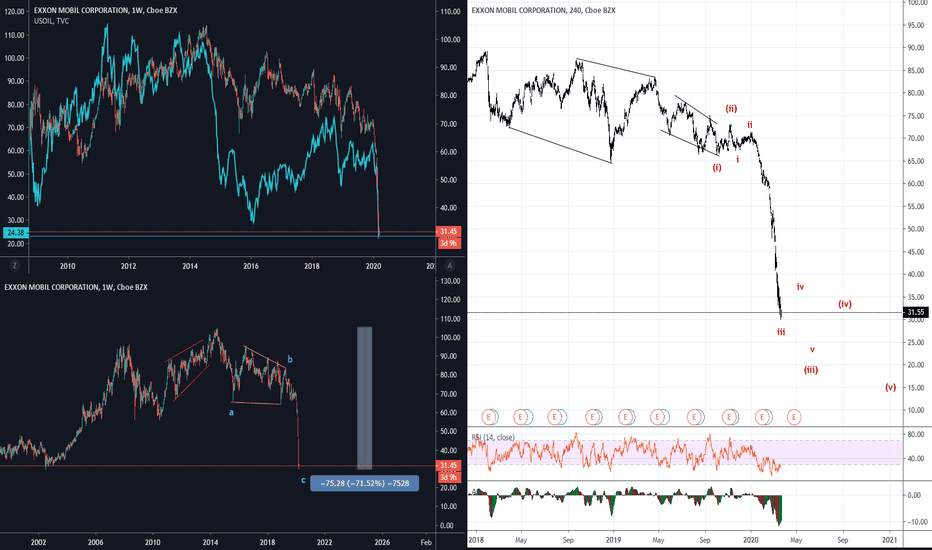Screen dimensions: 932x550
Task: Select the red wave label (ii)
Action: point(731,108)
